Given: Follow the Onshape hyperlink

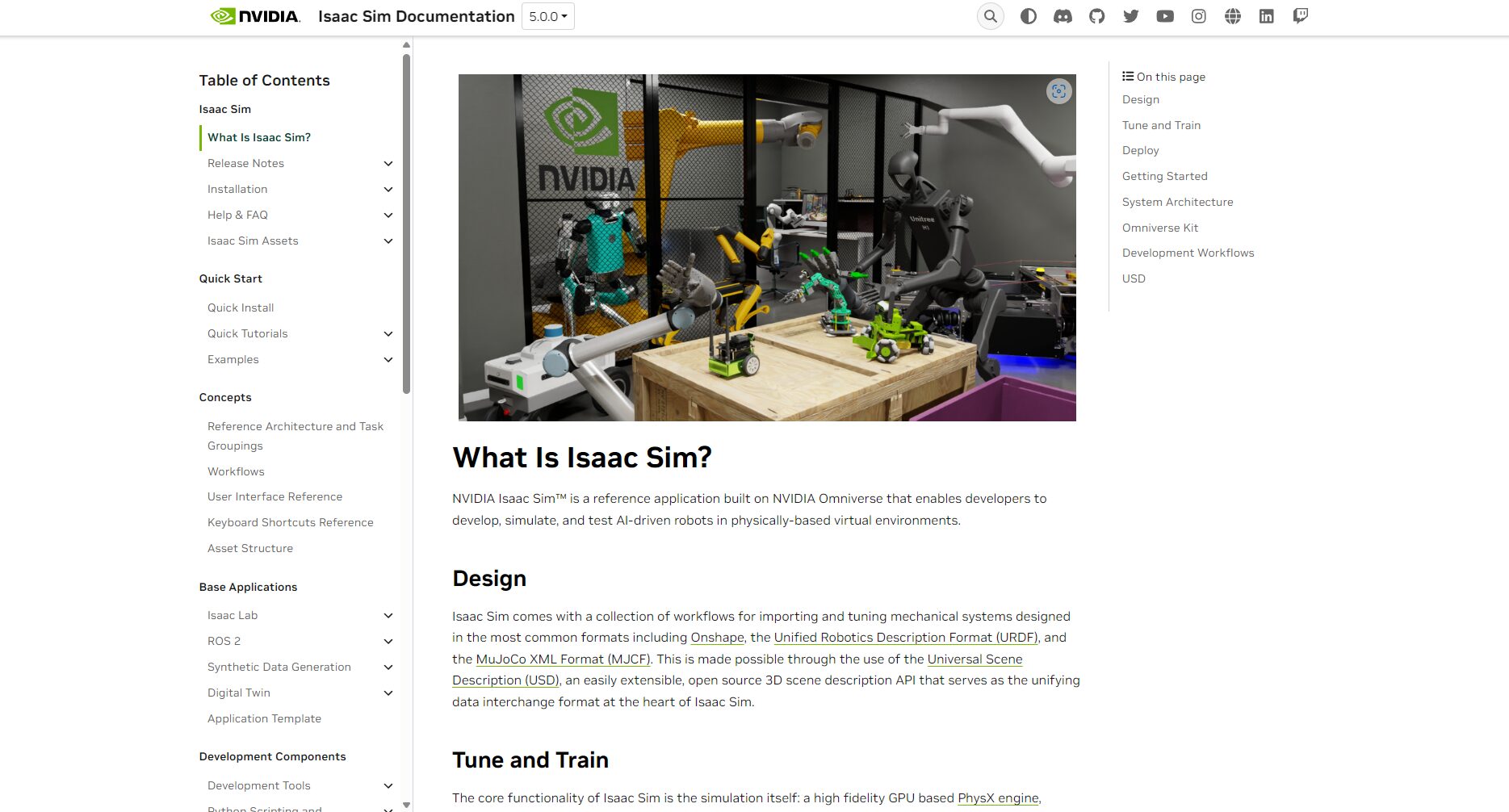Looking at the screenshot, I should [717, 638].
